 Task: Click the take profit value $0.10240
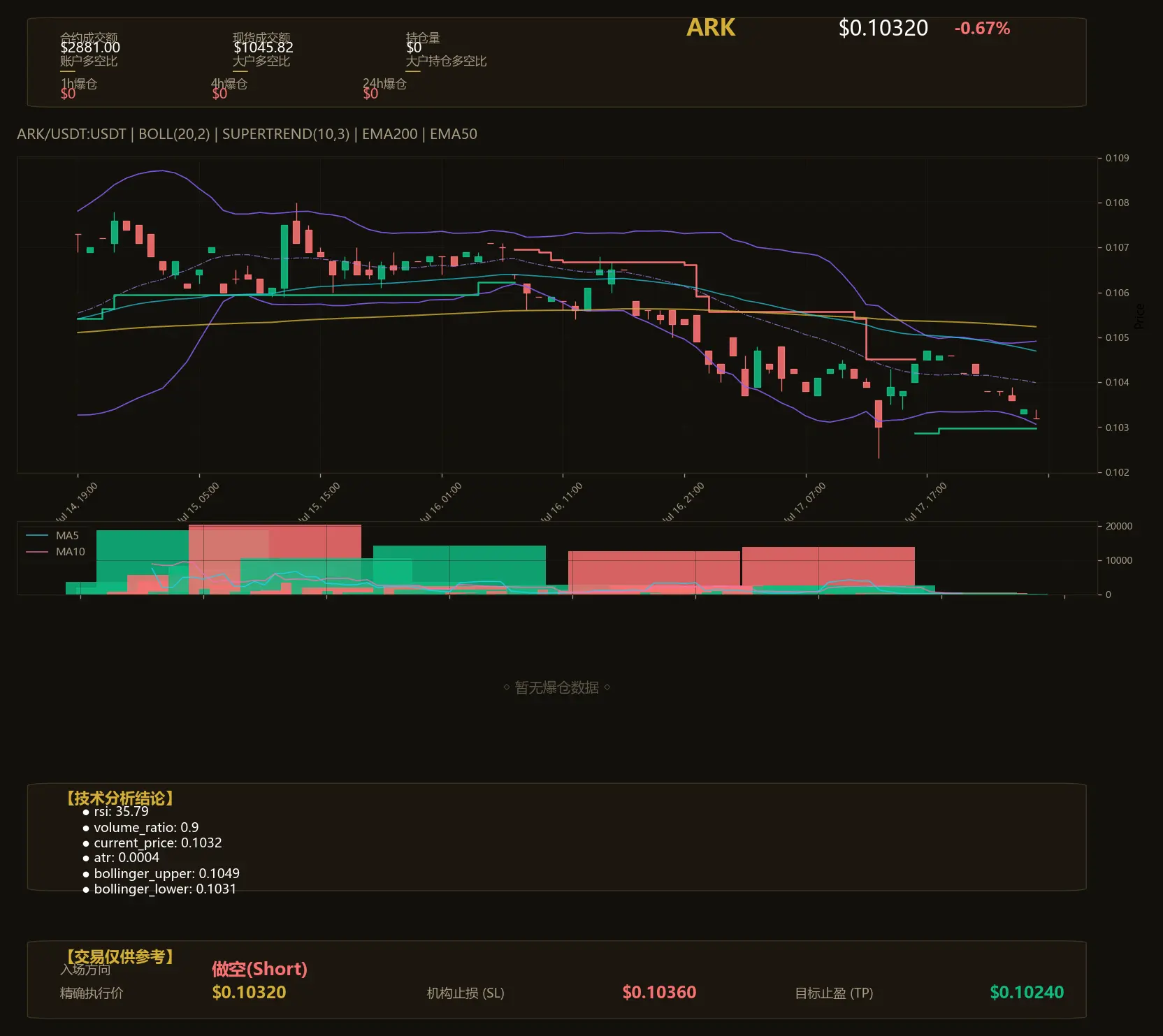tap(1027, 993)
